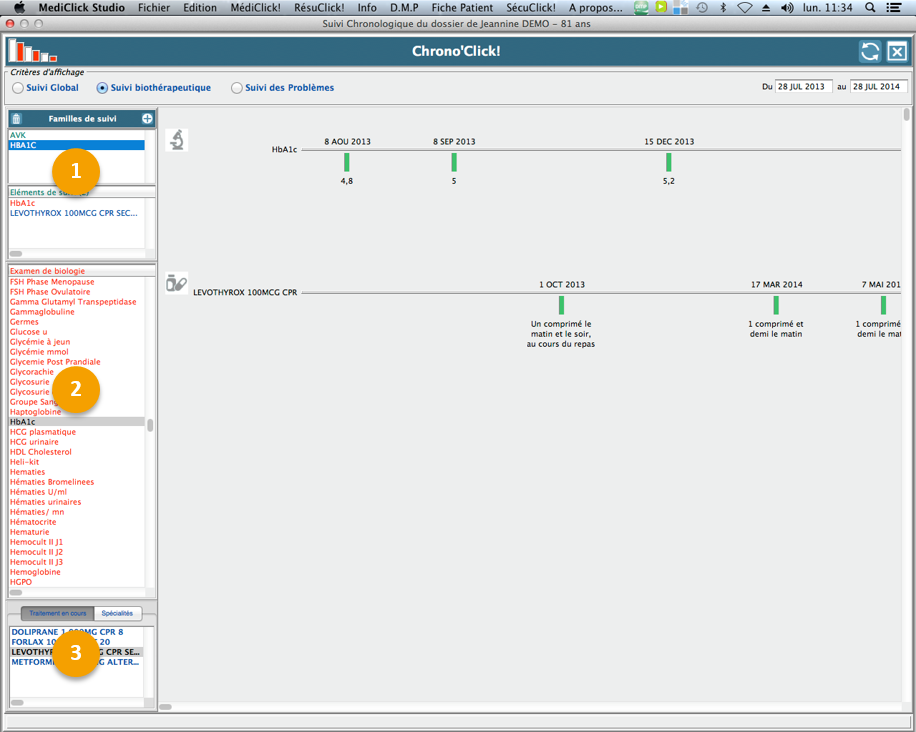916x732 pixels.
Task: Add a new family with the plus icon
Action: (147, 119)
